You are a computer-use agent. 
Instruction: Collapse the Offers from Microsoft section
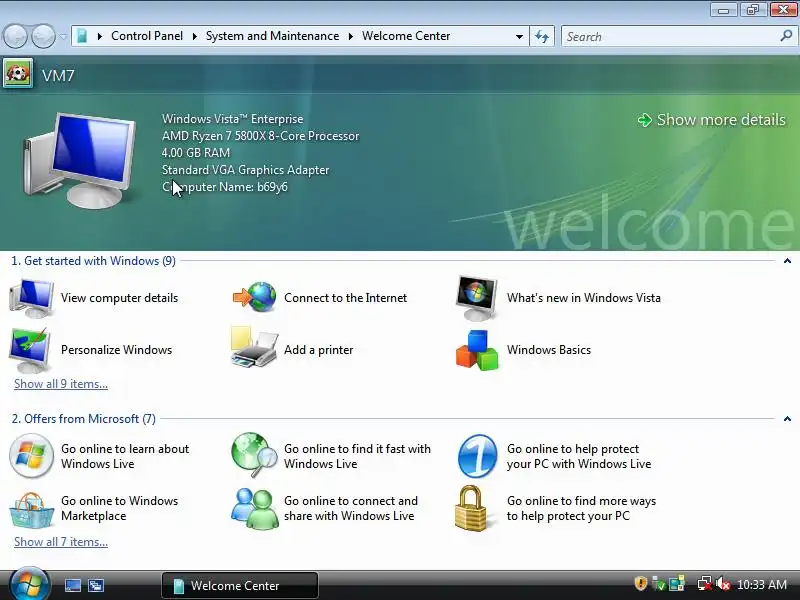pyautogui.click(x=787, y=419)
